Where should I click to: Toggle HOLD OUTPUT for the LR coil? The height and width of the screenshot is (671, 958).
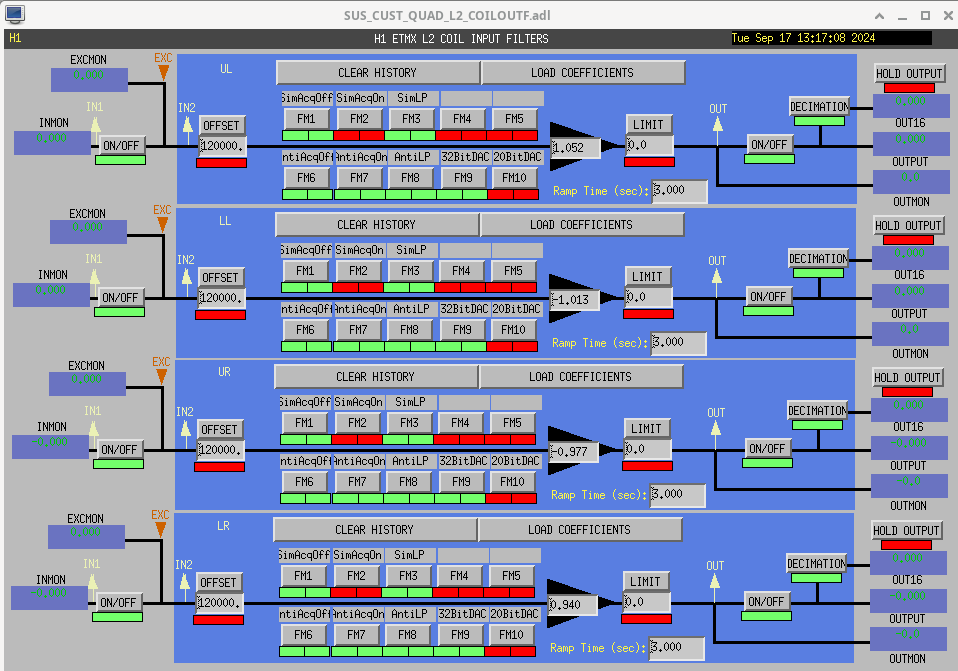(906, 531)
